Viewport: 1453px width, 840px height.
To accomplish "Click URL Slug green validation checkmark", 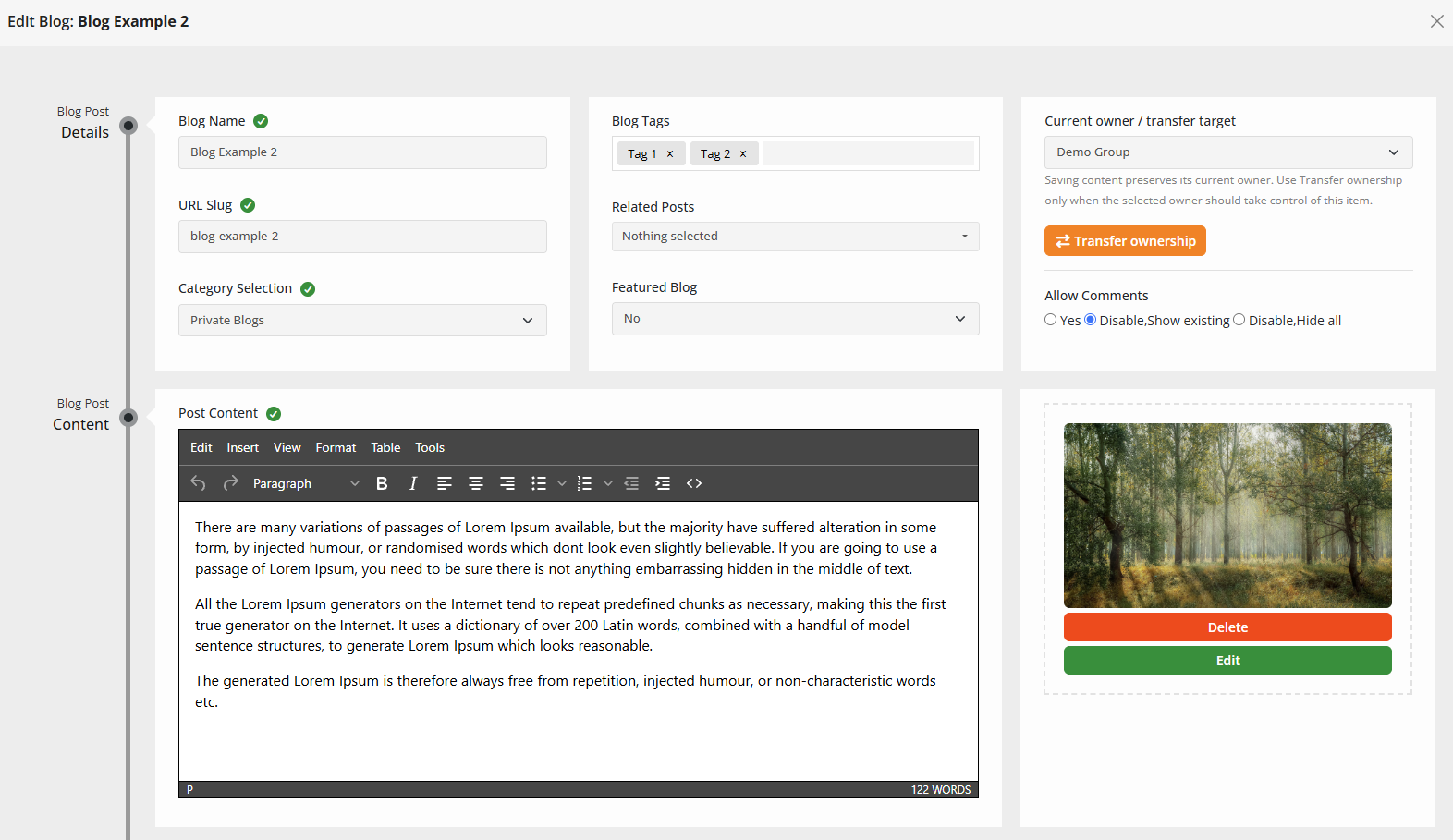I will click(248, 205).
